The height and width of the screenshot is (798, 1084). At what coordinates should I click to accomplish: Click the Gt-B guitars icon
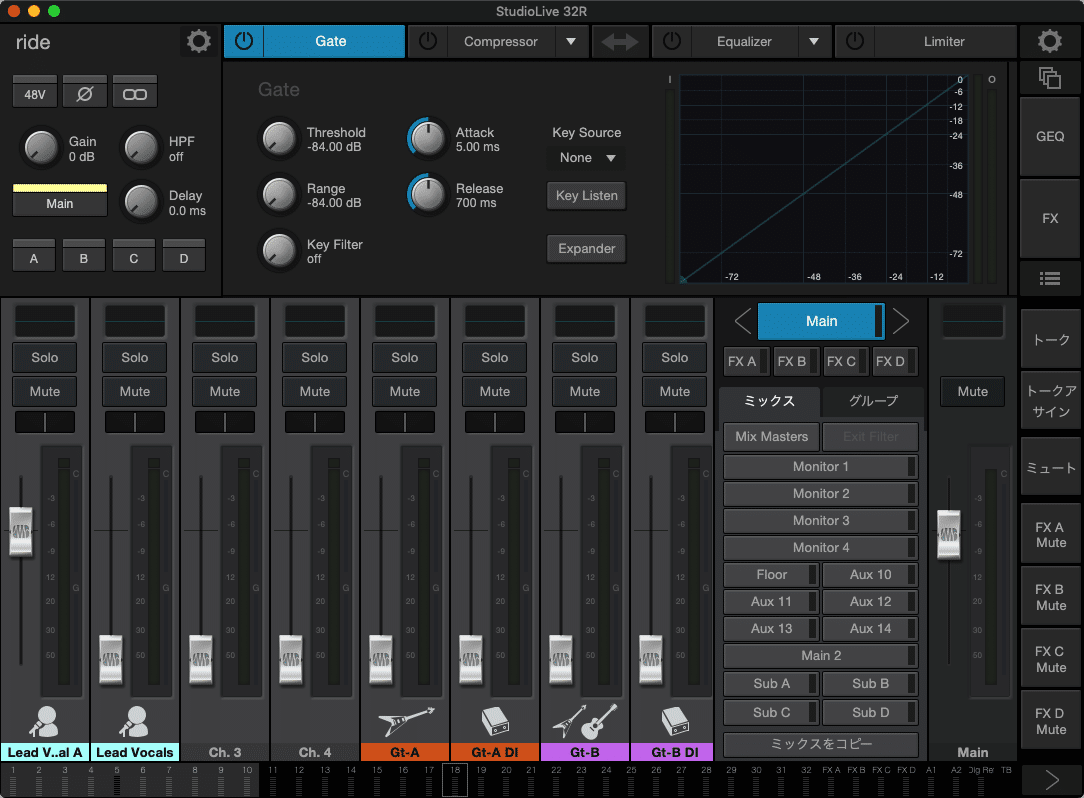pos(585,721)
